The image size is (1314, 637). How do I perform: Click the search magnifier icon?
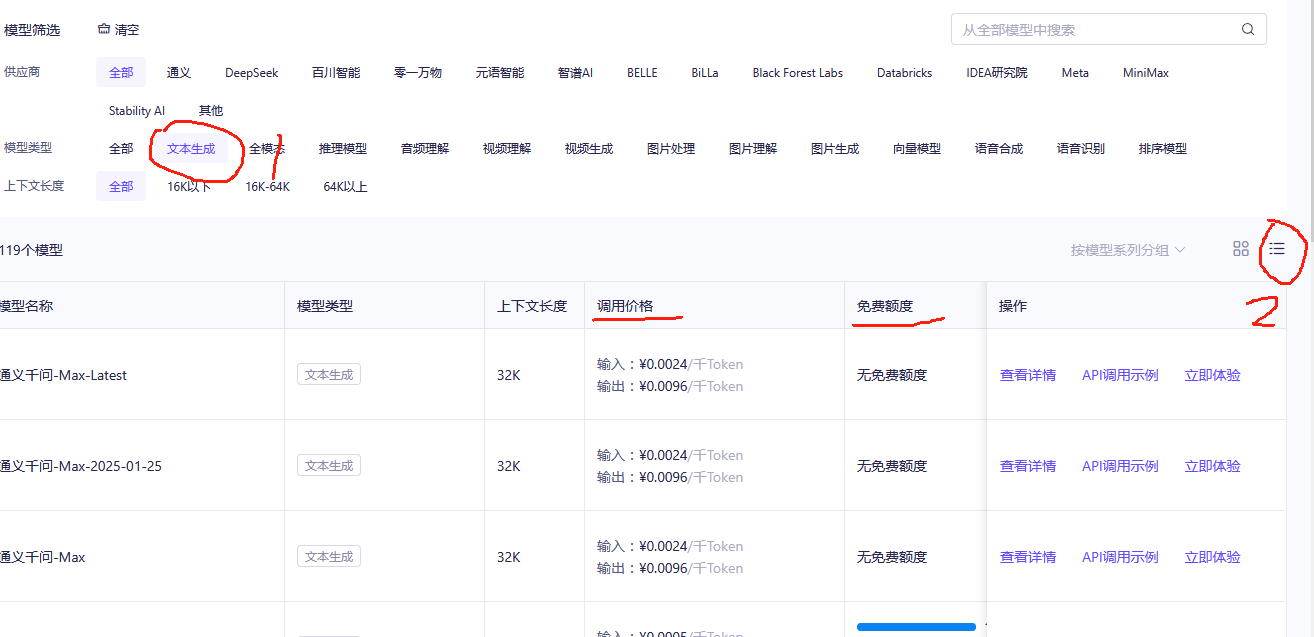[x=1248, y=30]
